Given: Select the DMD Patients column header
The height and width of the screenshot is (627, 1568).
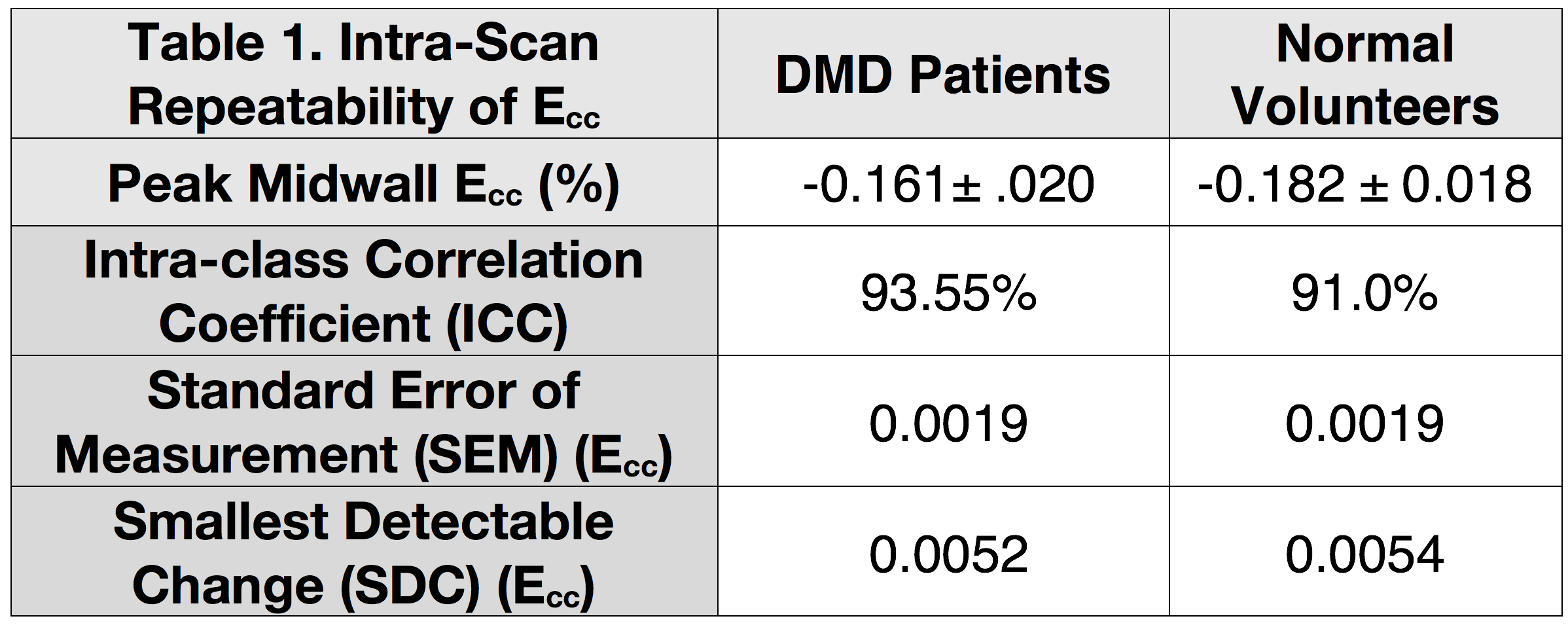Looking at the screenshot, I should [942, 75].
